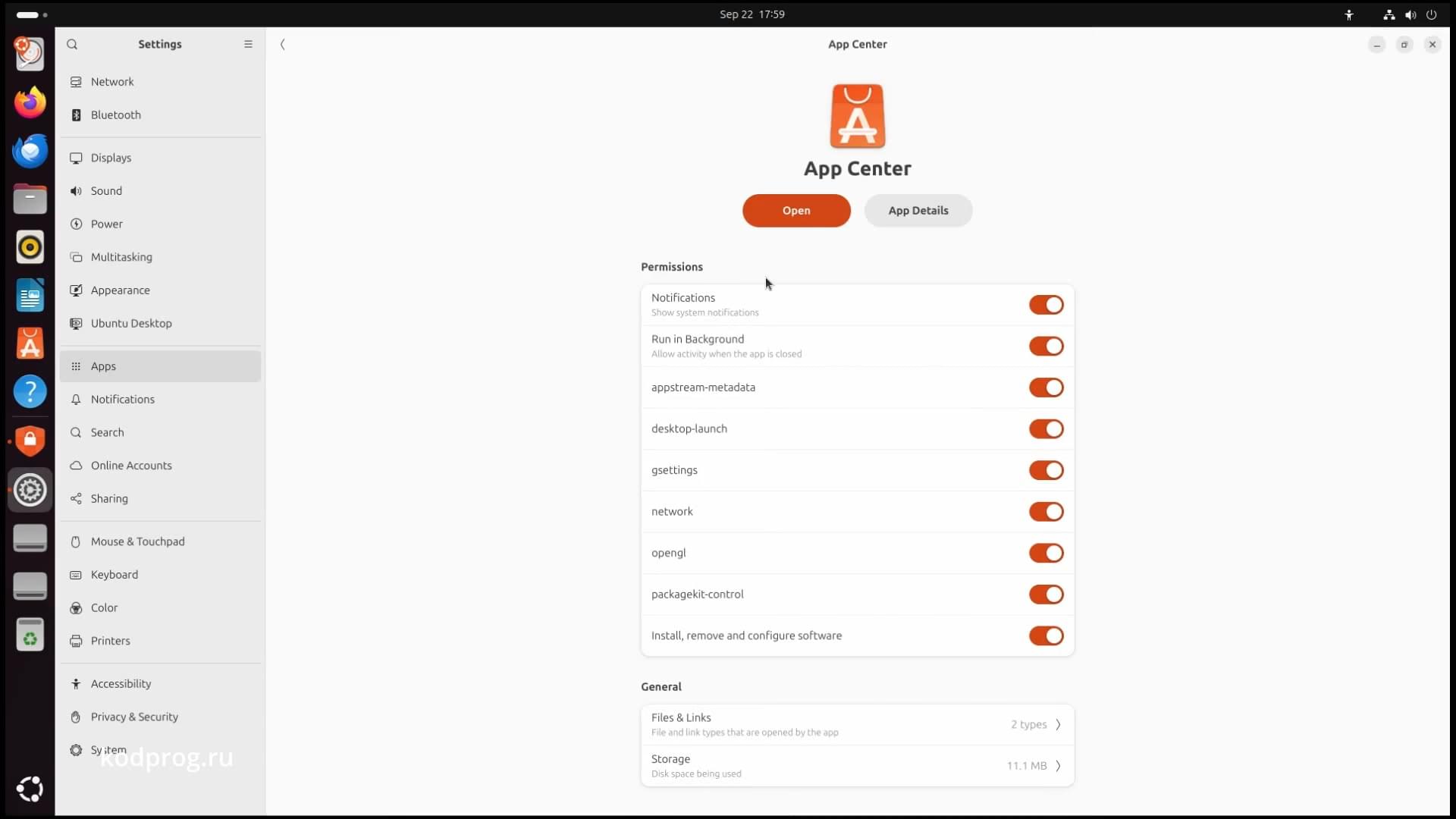Viewport: 1456px width, 819px height.
Task: Click the large App Center logo
Action: click(858, 116)
